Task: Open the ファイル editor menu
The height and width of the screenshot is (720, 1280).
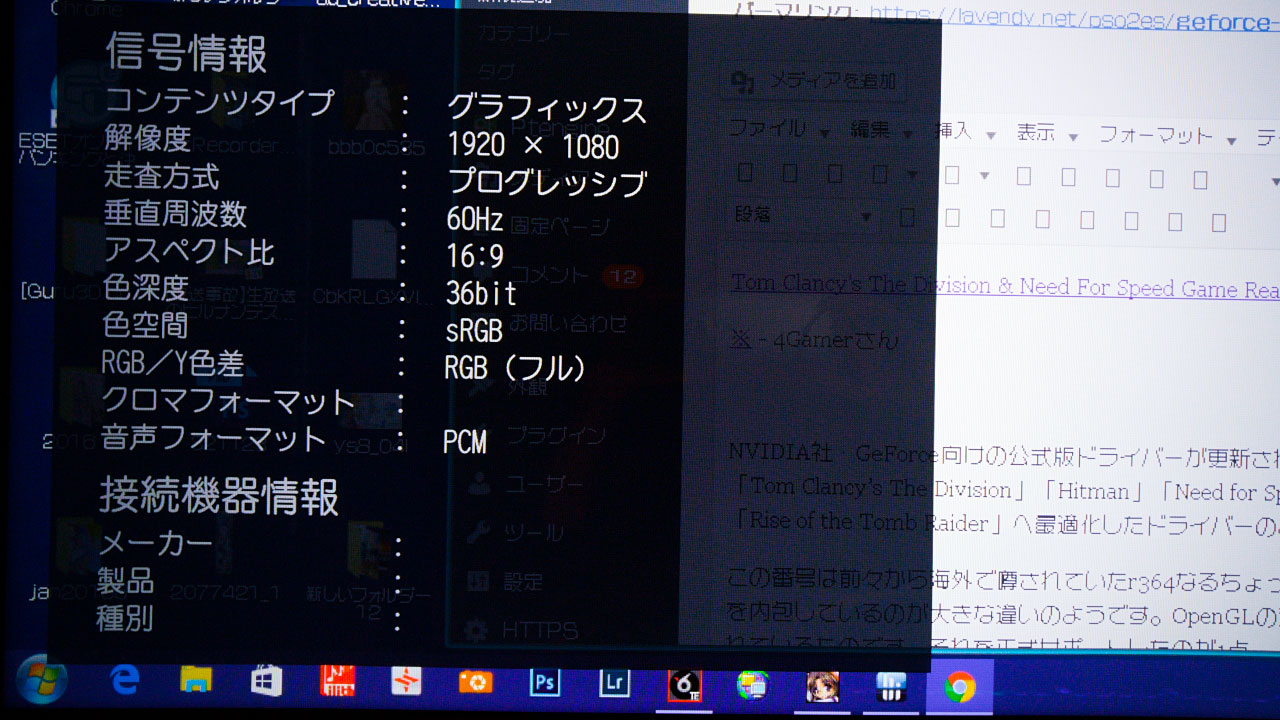Action: coord(778,129)
